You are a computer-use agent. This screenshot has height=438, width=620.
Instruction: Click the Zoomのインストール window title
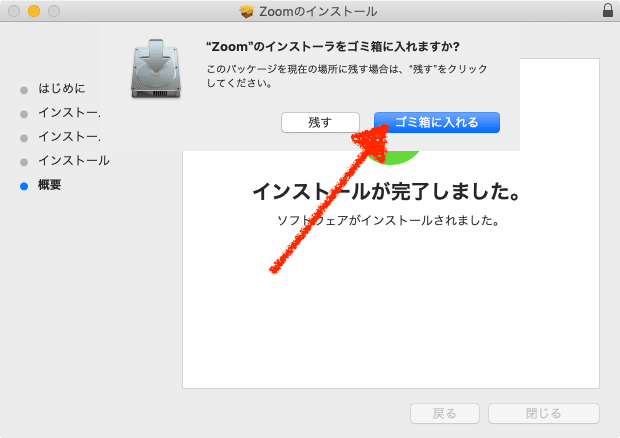[318, 11]
